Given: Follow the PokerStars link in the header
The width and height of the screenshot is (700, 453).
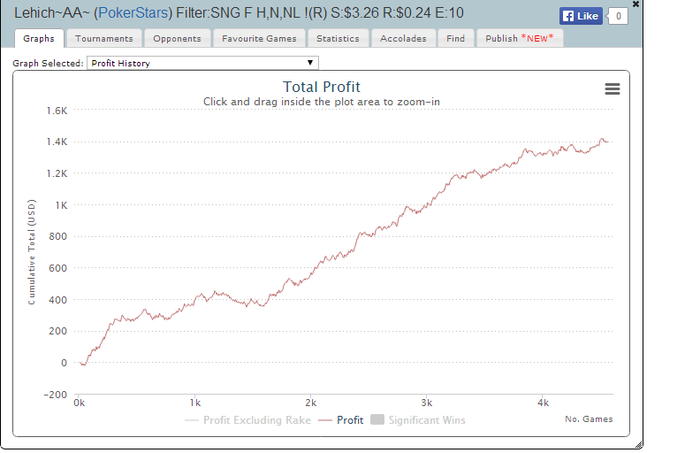Looking at the screenshot, I should pyautogui.click(x=133, y=13).
